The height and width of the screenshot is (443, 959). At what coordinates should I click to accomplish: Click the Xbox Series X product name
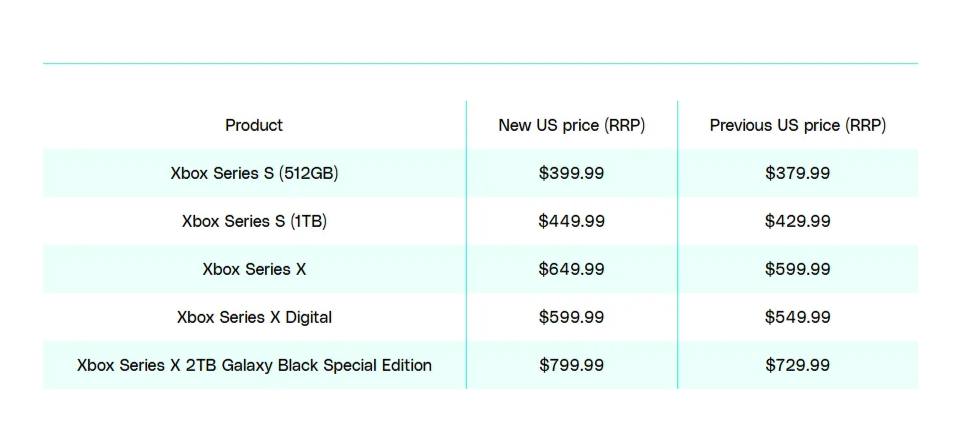[254, 269]
